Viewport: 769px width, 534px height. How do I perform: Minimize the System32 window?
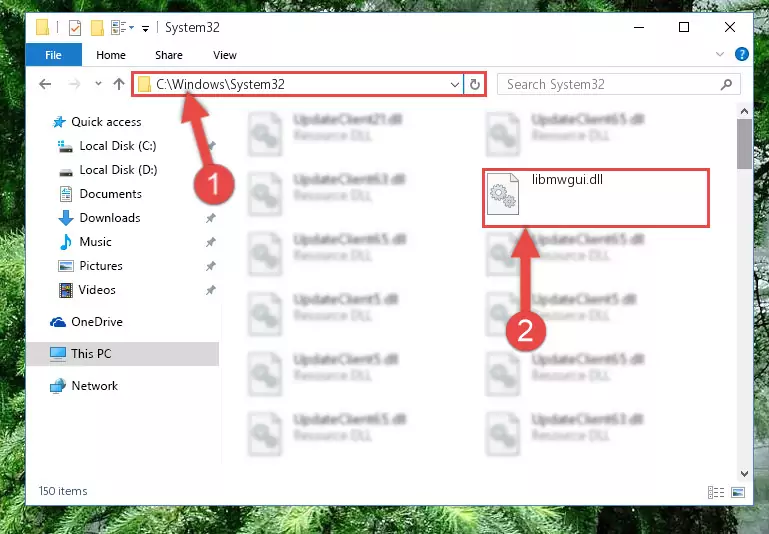point(639,27)
